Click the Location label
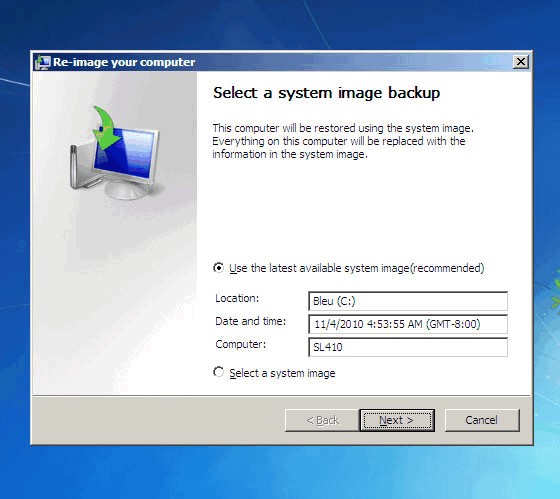The width and height of the screenshot is (560, 499). coord(237,298)
